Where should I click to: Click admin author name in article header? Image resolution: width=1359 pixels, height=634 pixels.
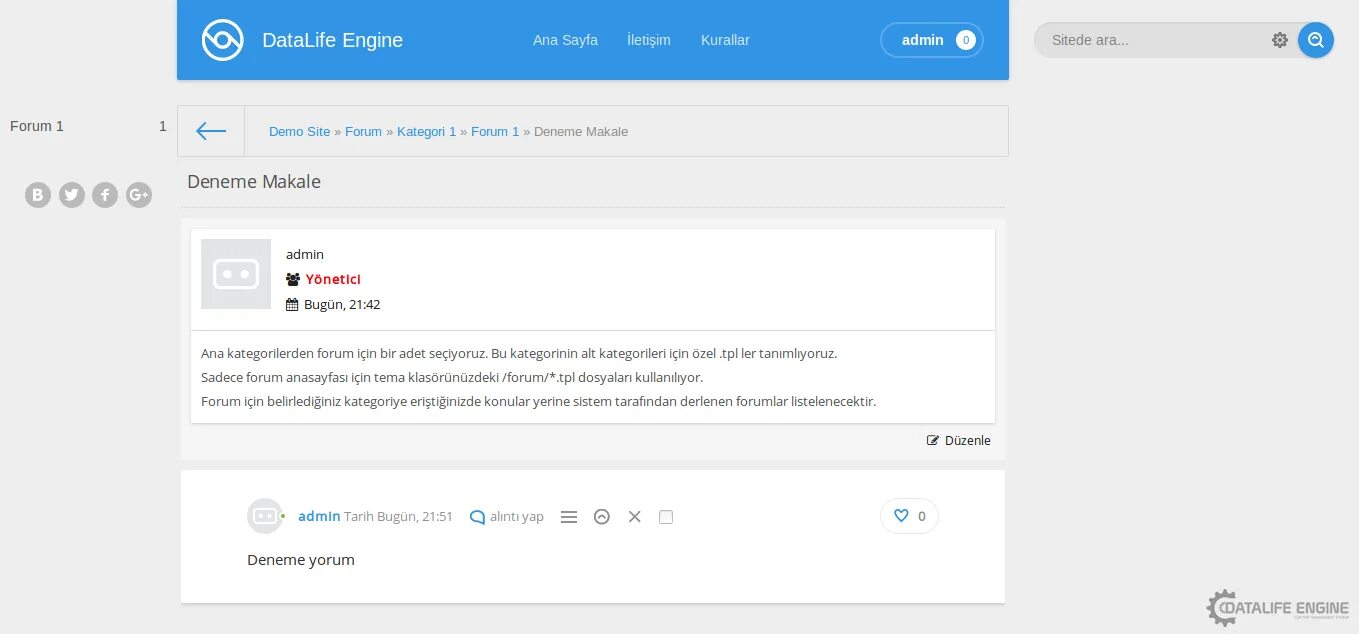pyautogui.click(x=305, y=254)
